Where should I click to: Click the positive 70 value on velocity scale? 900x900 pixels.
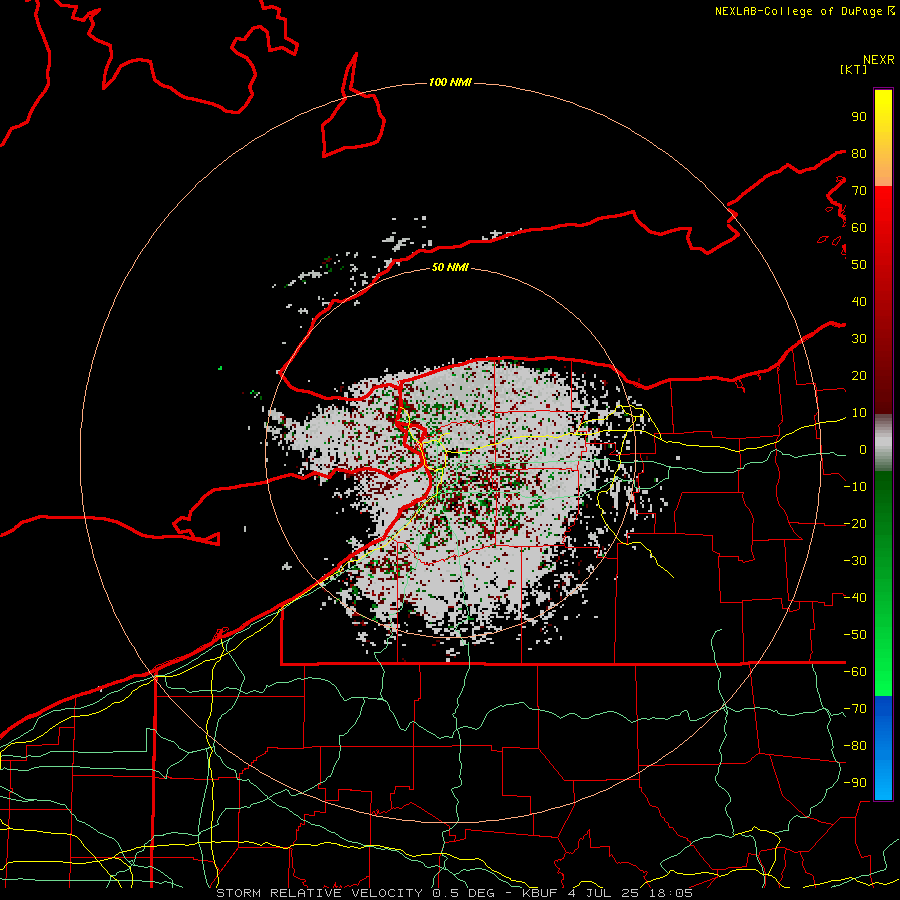pyautogui.click(x=859, y=191)
